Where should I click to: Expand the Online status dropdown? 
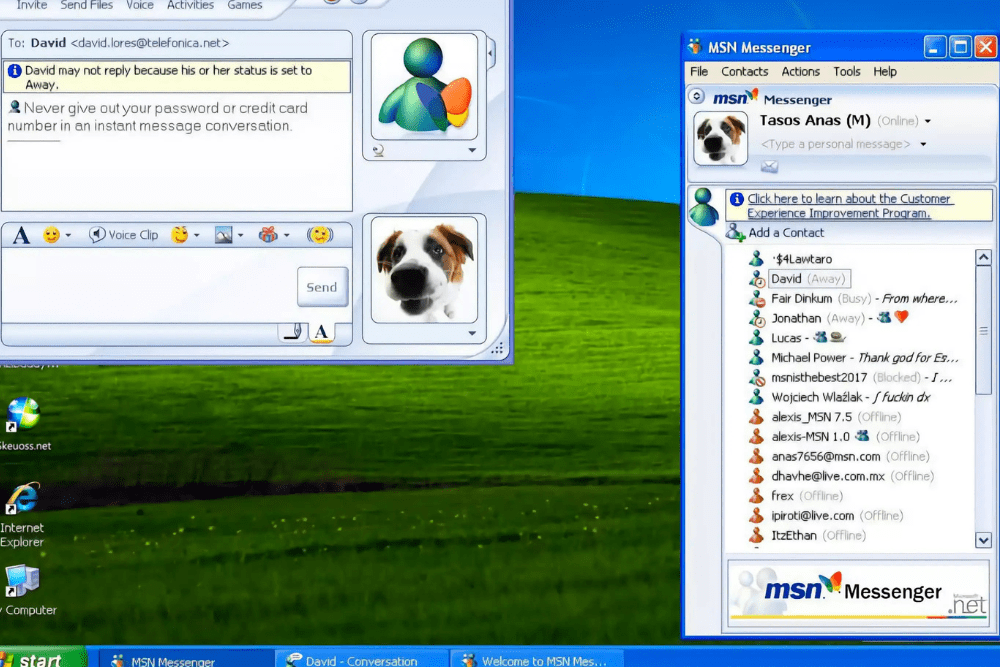coord(928,121)
